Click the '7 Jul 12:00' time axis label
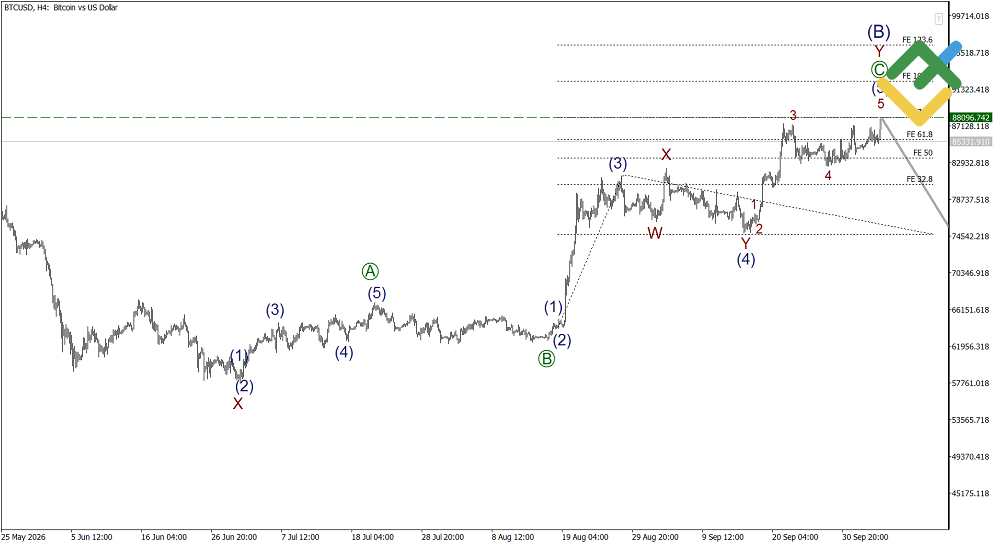 coord(300,537)
